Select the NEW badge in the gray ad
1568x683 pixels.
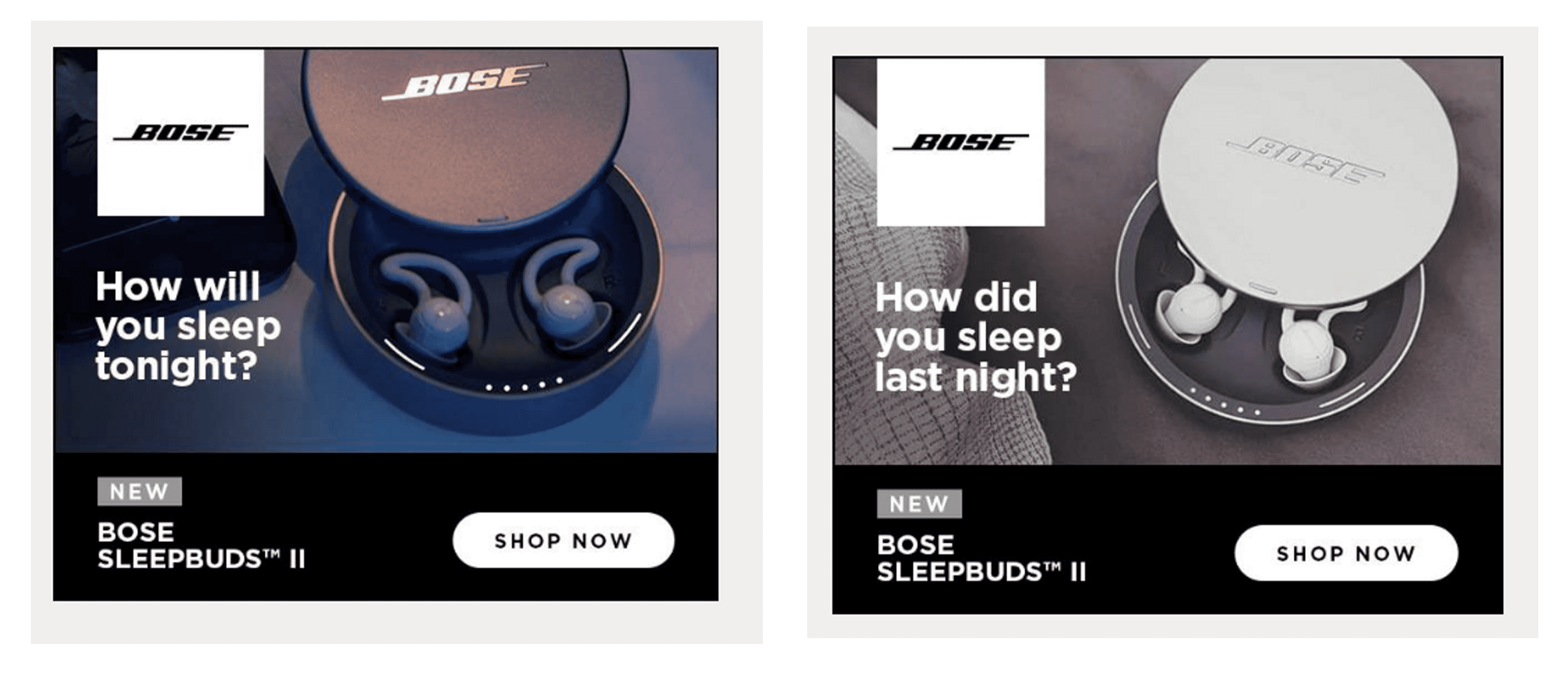(x=919, y=503)
